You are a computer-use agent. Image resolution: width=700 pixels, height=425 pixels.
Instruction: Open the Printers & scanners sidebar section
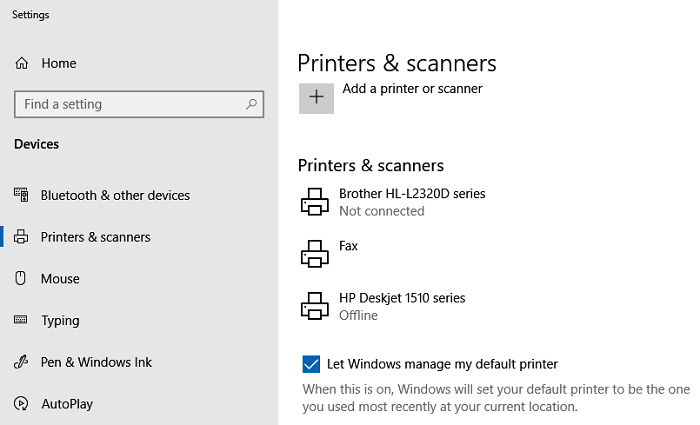[x=95, y=237]
